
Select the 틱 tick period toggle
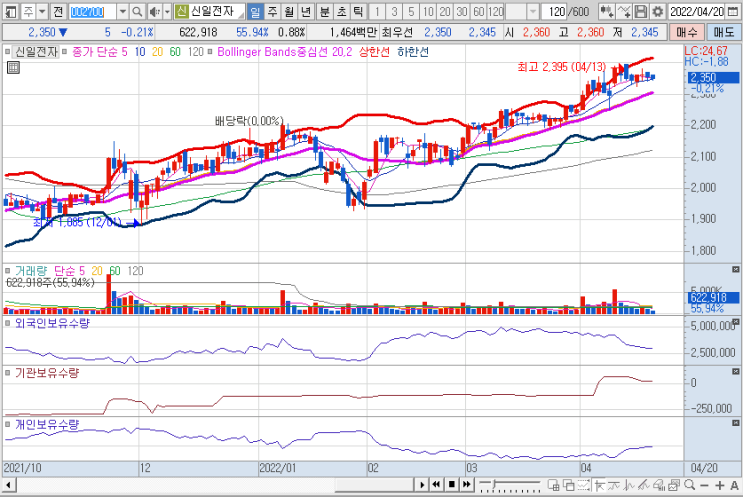[359, 11]
